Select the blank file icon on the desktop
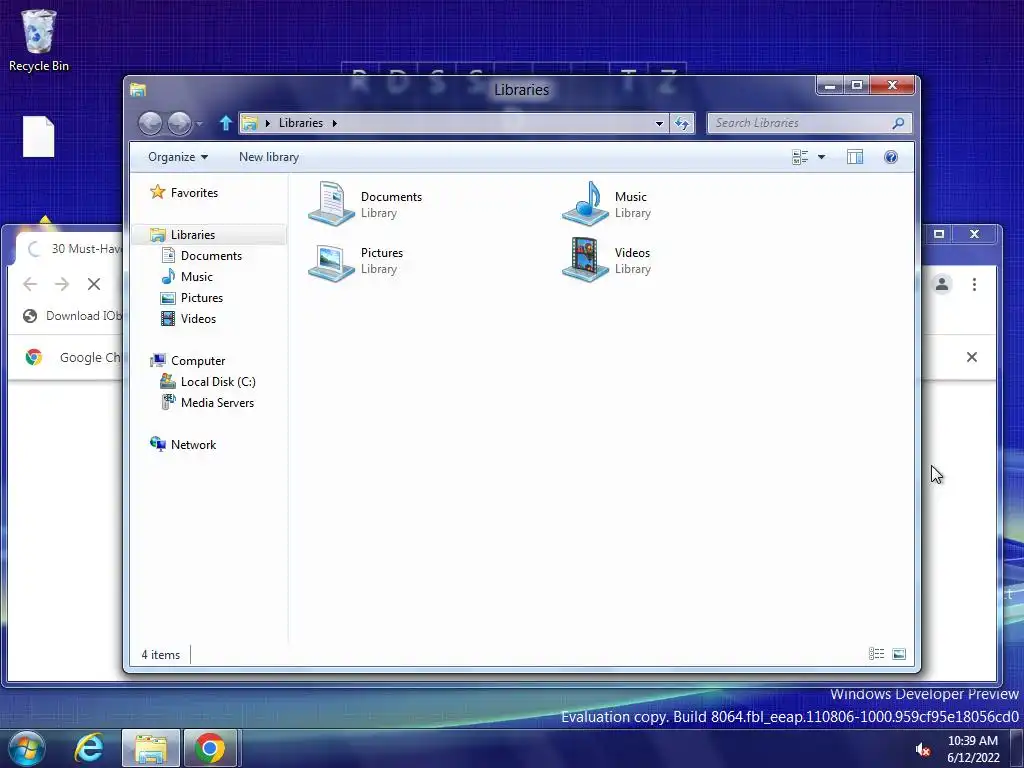 coord(39,136)
